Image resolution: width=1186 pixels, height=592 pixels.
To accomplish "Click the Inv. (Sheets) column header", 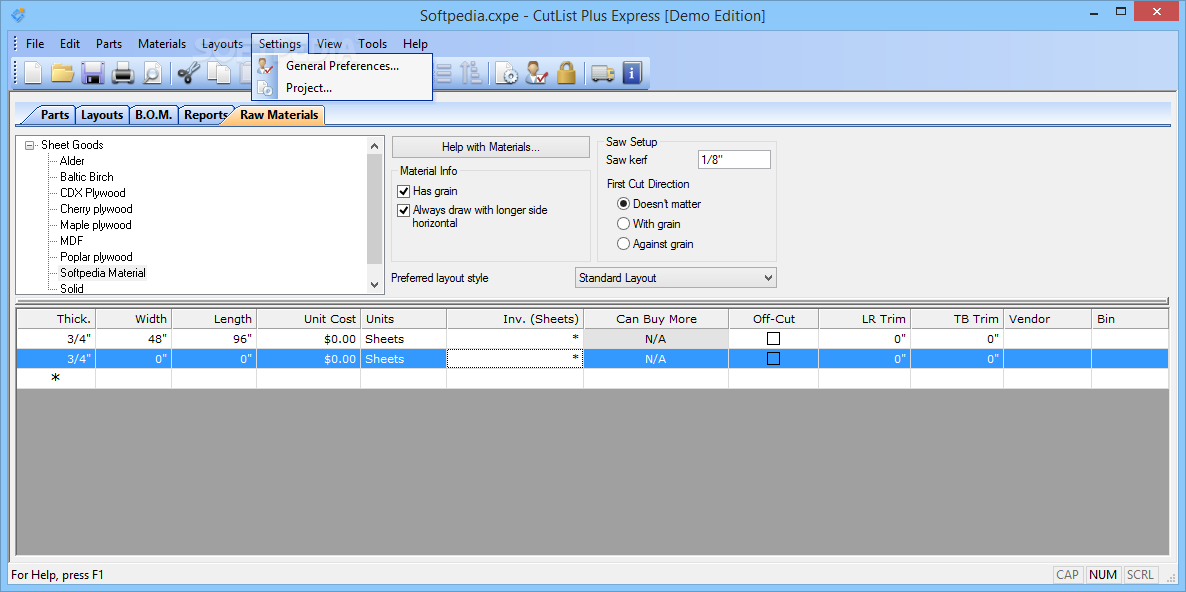I will (x=515, y=319).
